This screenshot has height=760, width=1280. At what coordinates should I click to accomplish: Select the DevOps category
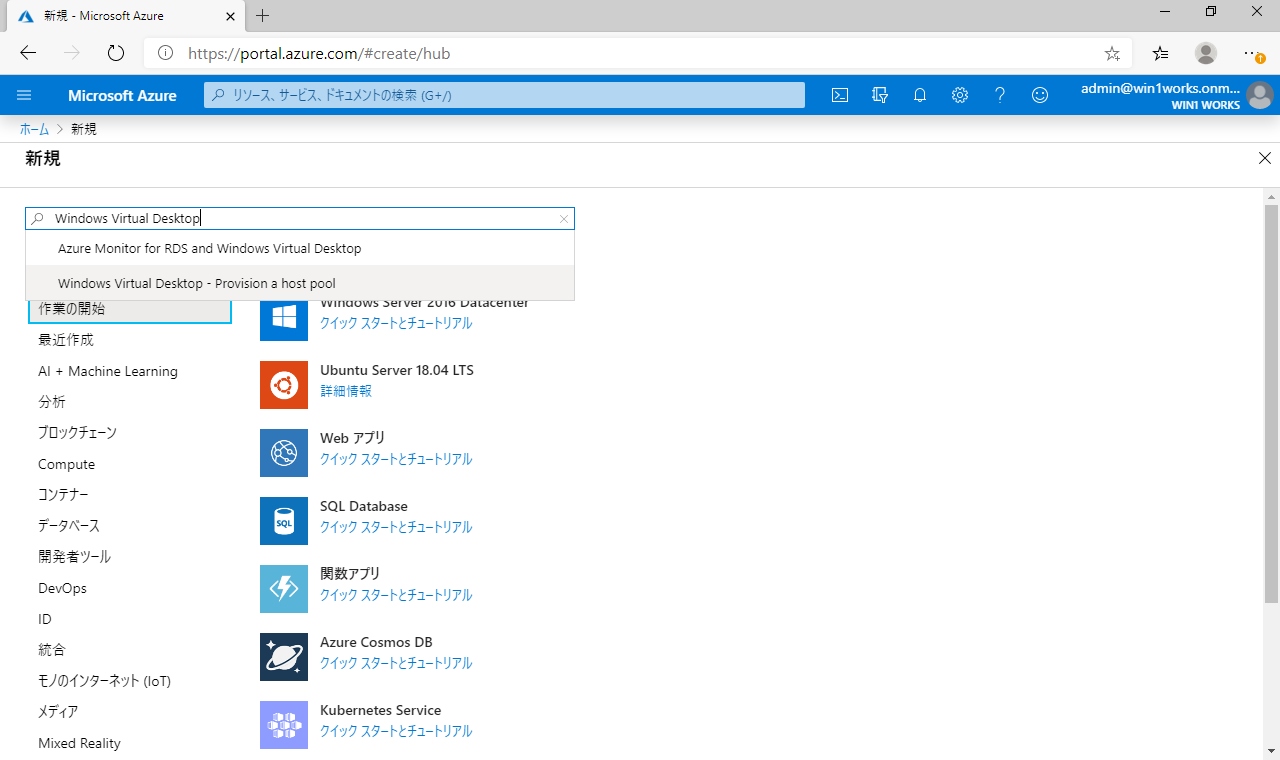(62, 588)
